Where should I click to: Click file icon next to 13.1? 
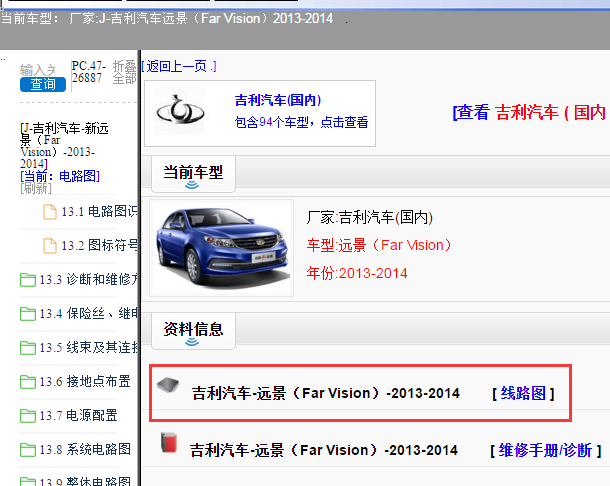click(50, 212)
